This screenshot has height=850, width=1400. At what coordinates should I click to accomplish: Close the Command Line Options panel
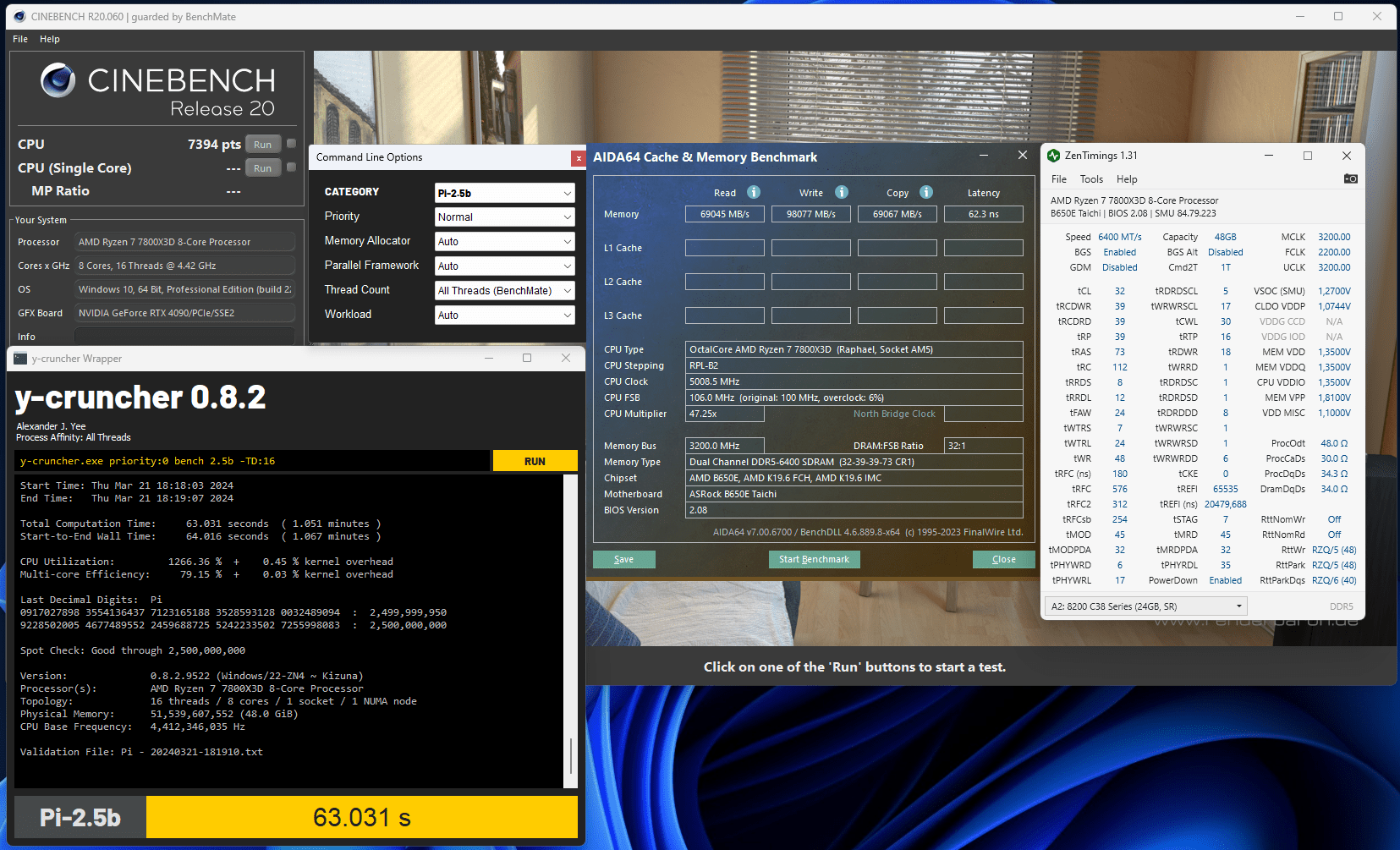point(578,157)
